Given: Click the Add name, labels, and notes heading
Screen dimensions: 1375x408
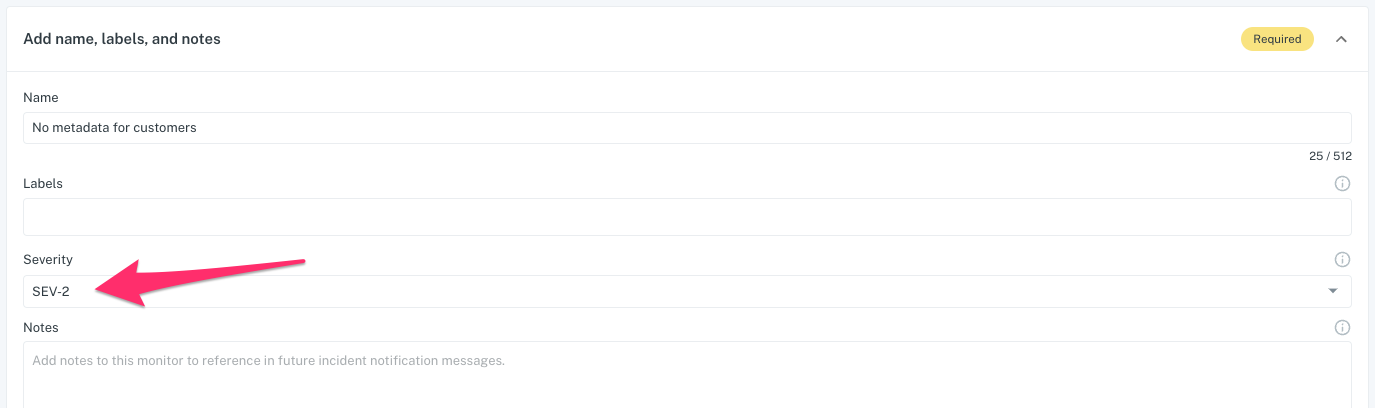Looking at the screenshot, I should tap(122, 39).
